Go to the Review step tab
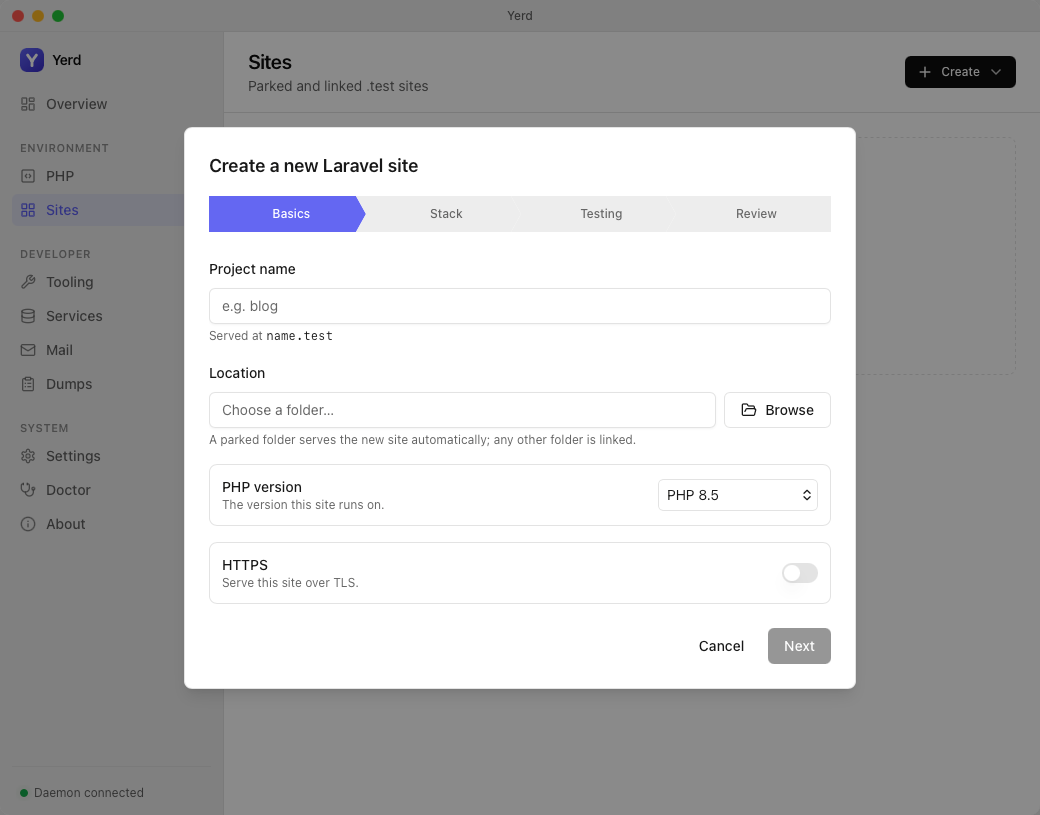The width and height of the screenshot is (1040, 815). point(755,214)
